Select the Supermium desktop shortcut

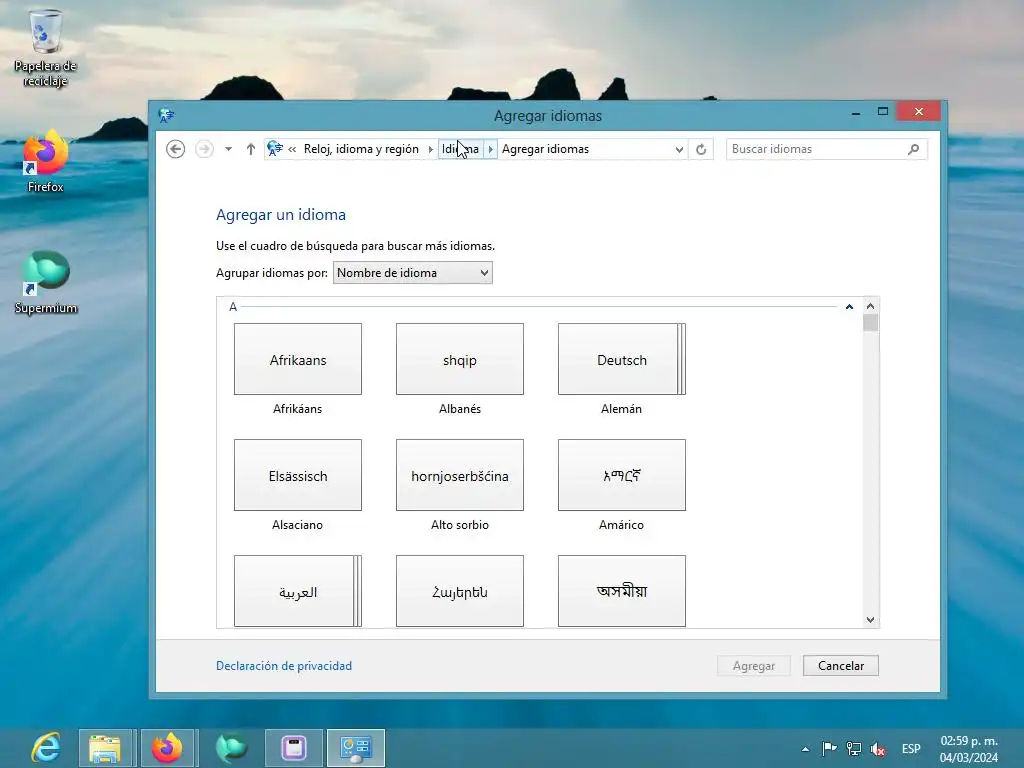[x=46, y=283]
